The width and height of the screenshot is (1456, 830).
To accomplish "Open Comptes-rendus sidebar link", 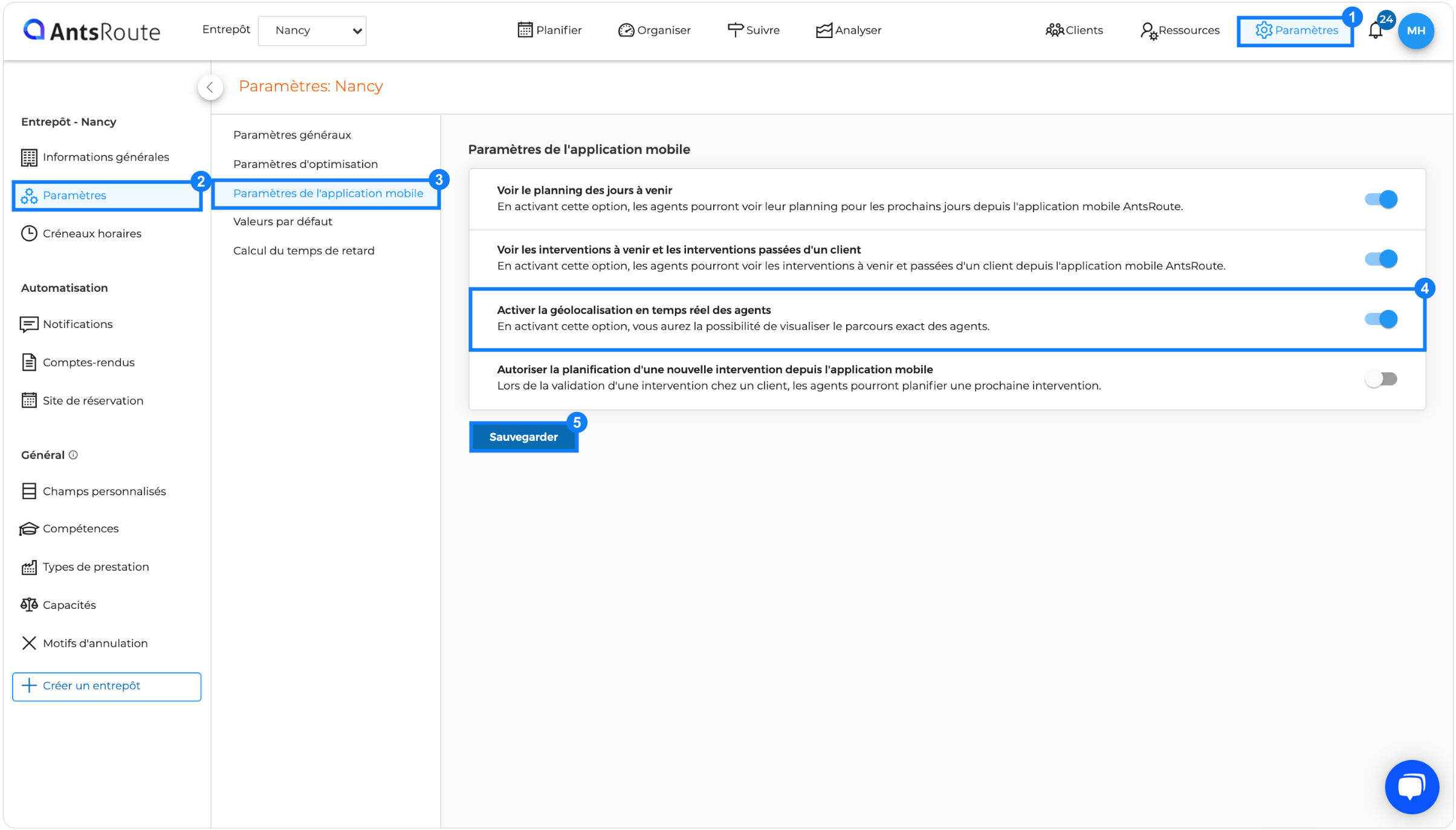I will pos(88,362).
